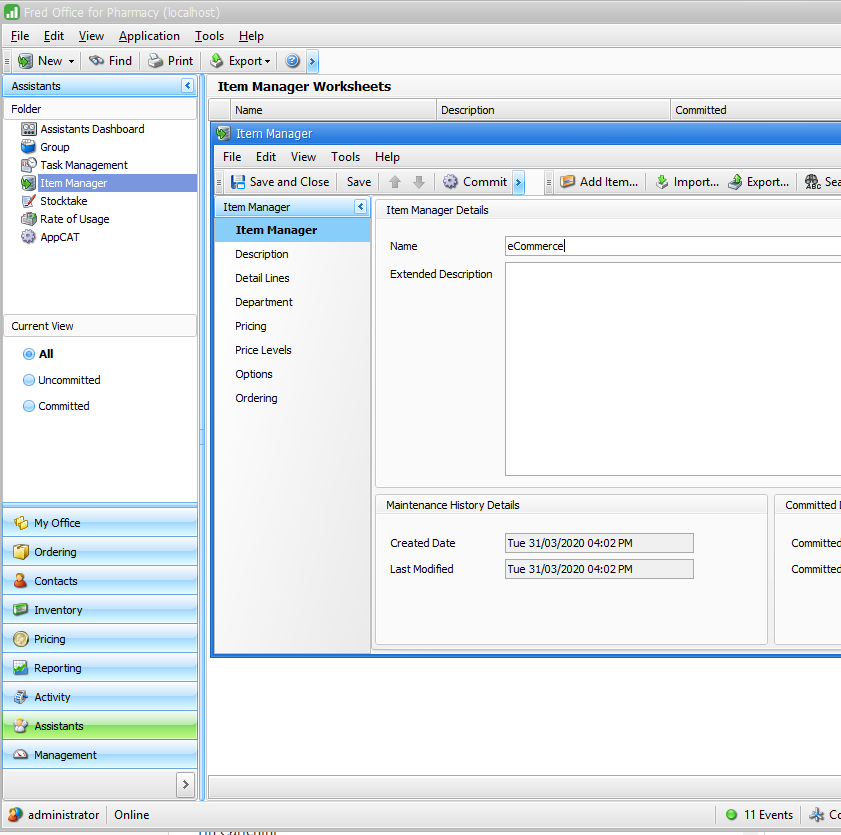
Task: Select the All view radio button
Action: coord(28,354)
